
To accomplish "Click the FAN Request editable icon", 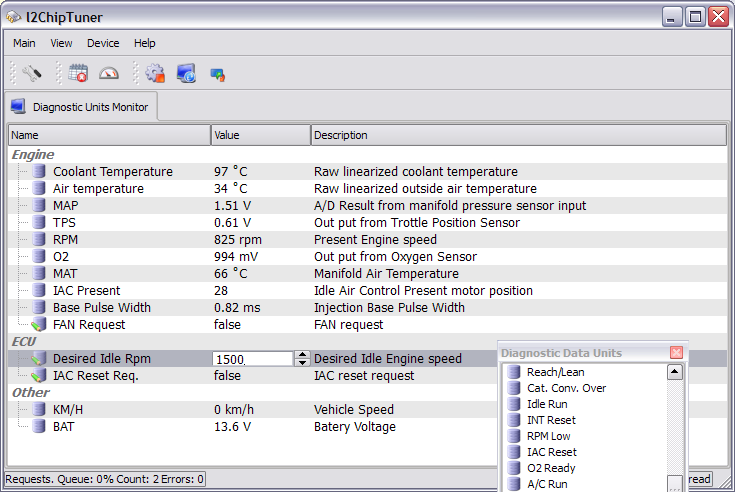I will pyautogui.click(x=39, y=324).
